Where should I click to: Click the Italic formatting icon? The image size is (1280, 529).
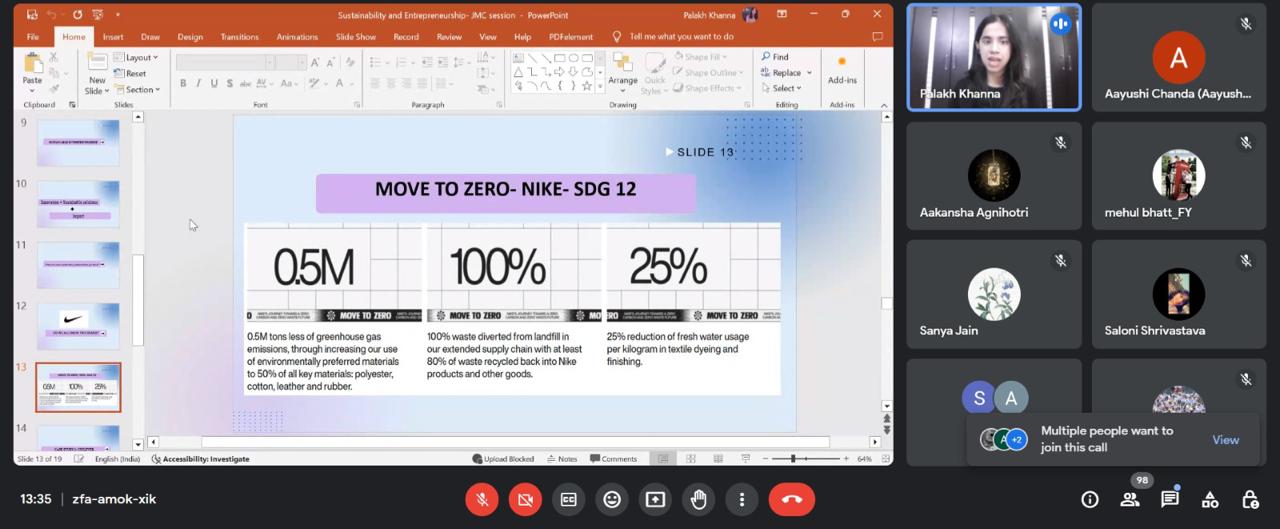(x=198, y=84)
